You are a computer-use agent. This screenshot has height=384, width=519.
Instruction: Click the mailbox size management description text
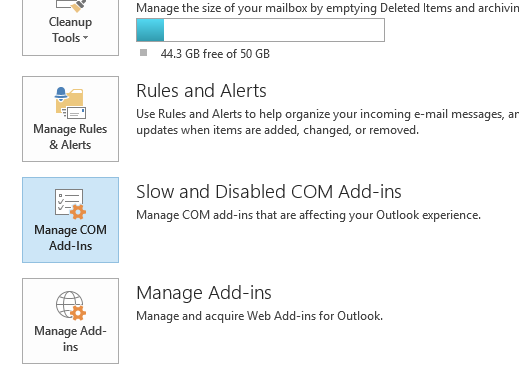pos(328,8)
